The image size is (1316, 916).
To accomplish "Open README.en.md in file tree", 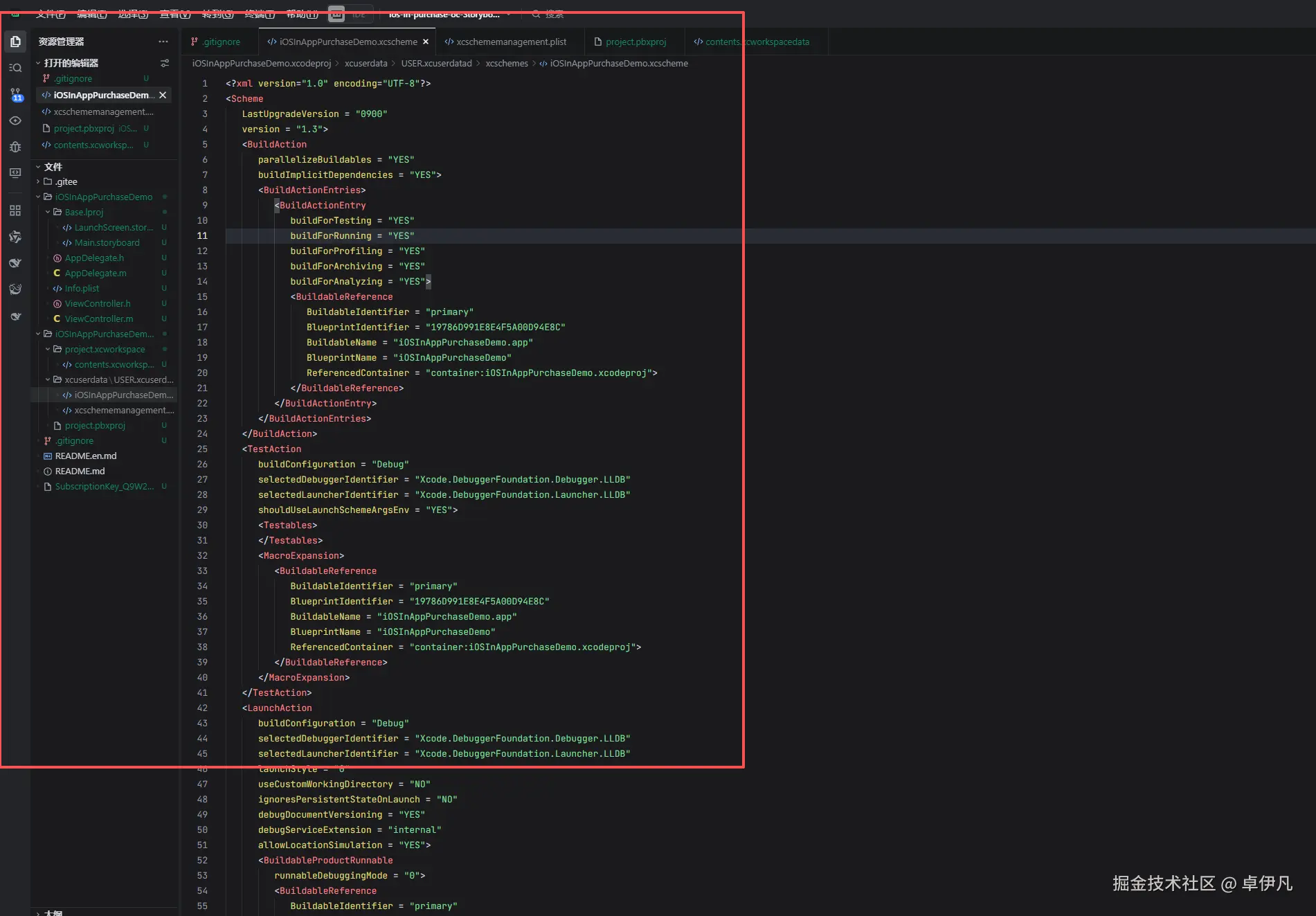I will (x=86, y=456).
